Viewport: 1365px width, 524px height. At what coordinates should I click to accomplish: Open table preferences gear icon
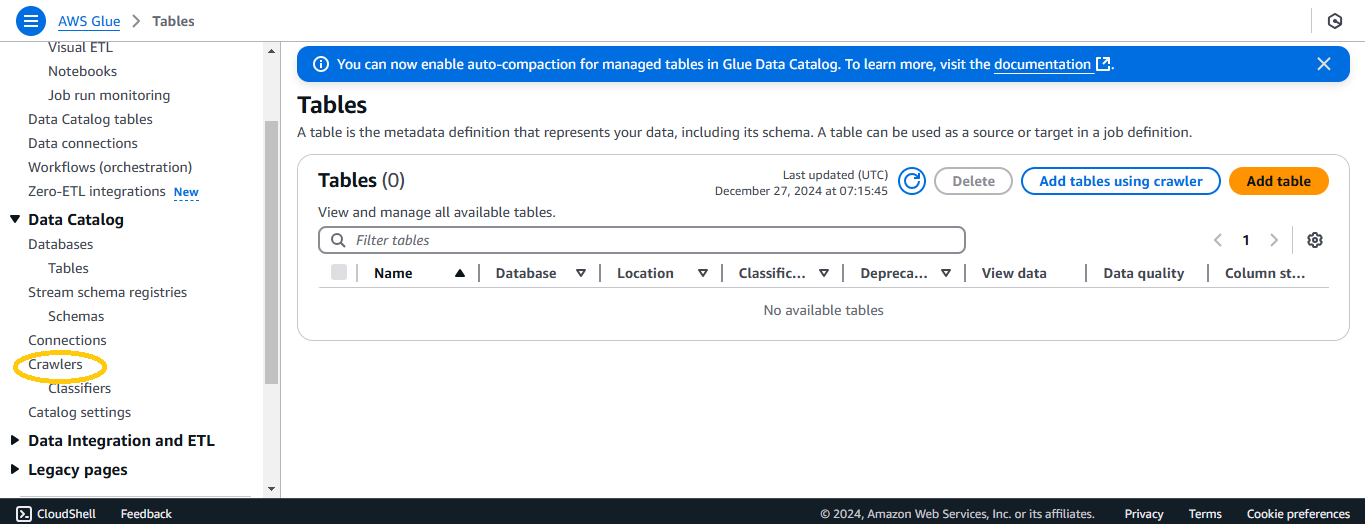coord(1315,240)
